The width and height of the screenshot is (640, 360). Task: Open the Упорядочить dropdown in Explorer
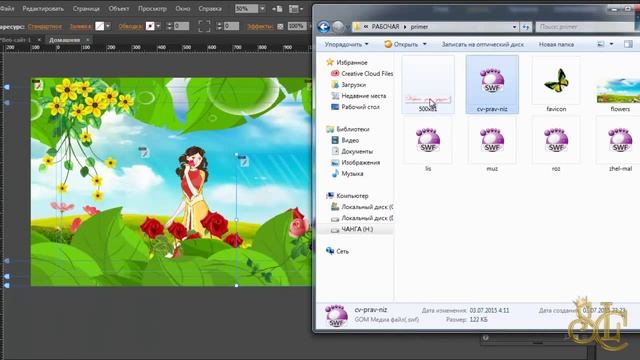(346, 44)
